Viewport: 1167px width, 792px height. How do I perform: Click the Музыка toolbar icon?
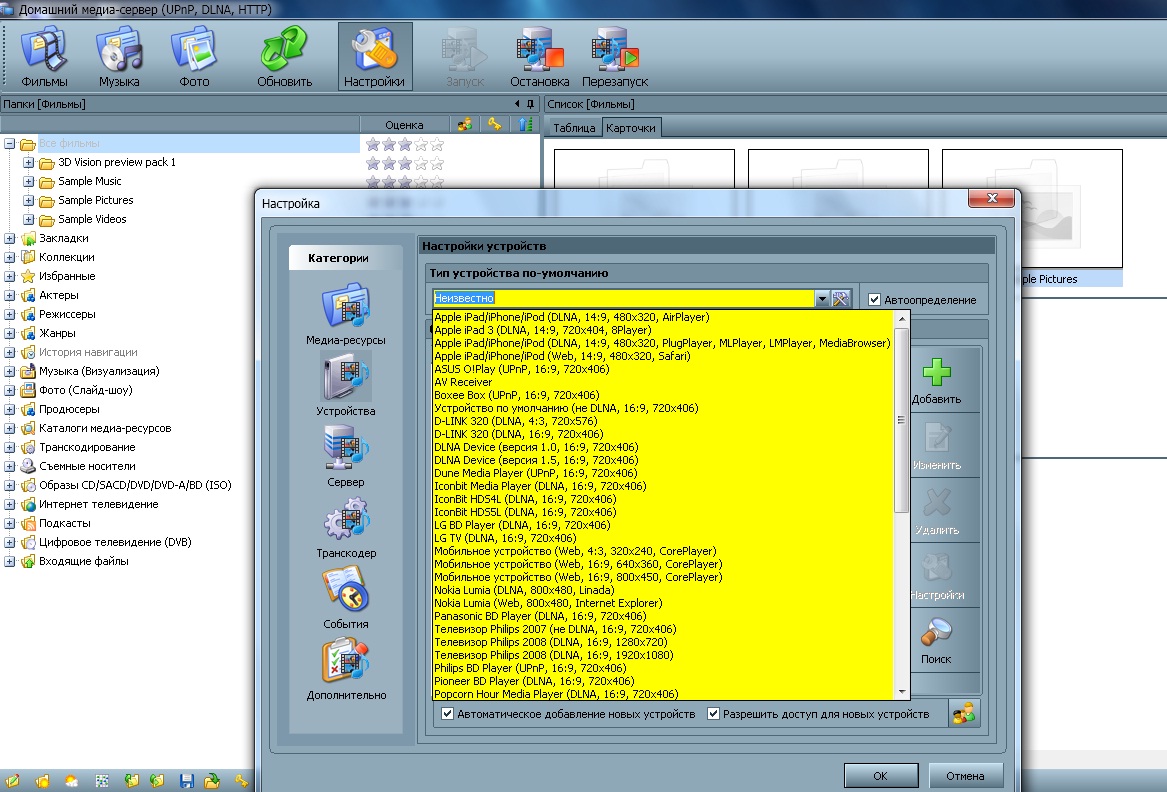click(x=119, y=56)
